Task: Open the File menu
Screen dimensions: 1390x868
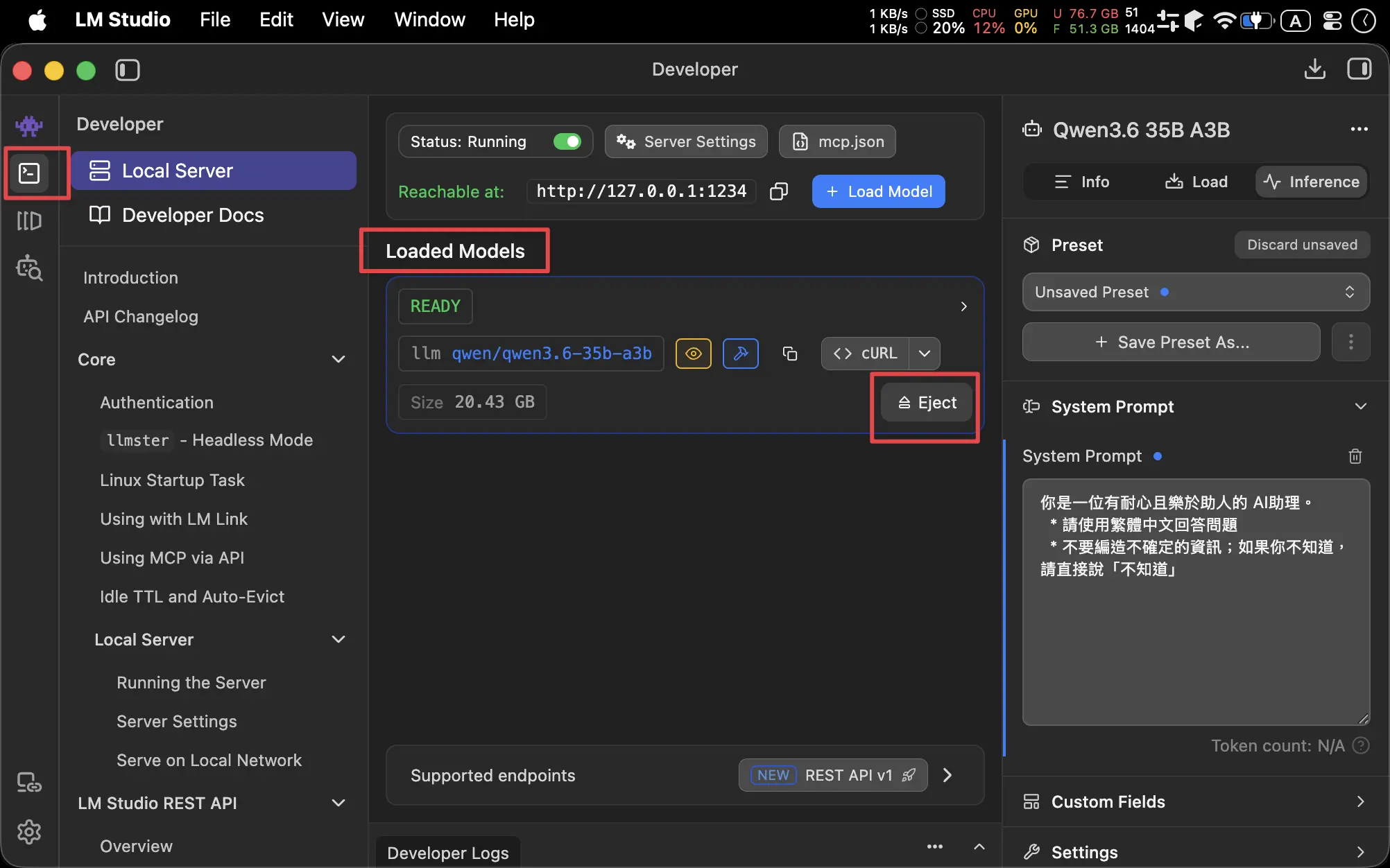Action: click(x=215, y=20)
